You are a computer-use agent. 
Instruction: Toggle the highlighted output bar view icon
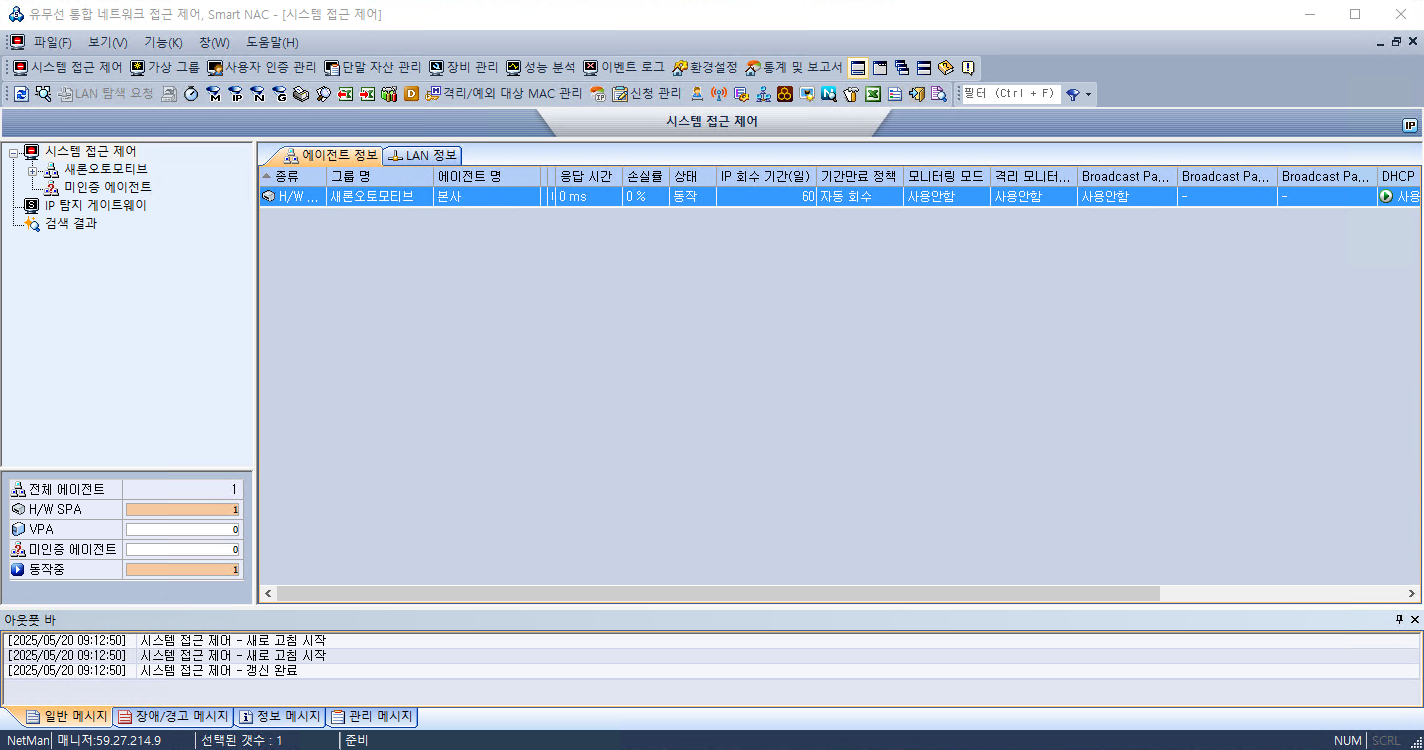(x=858, y=68)
